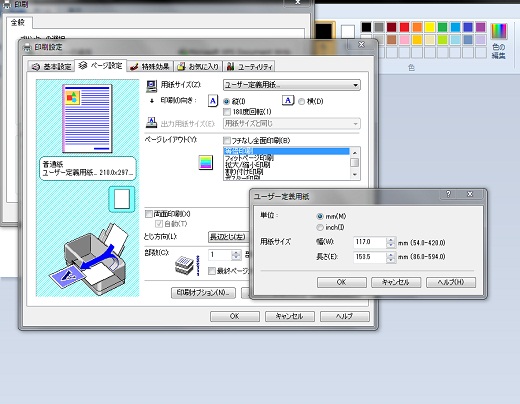This screenshot has height=404, width=520.
Task: Click the 長さ length spinner arrows
Action: pos(391,257)
